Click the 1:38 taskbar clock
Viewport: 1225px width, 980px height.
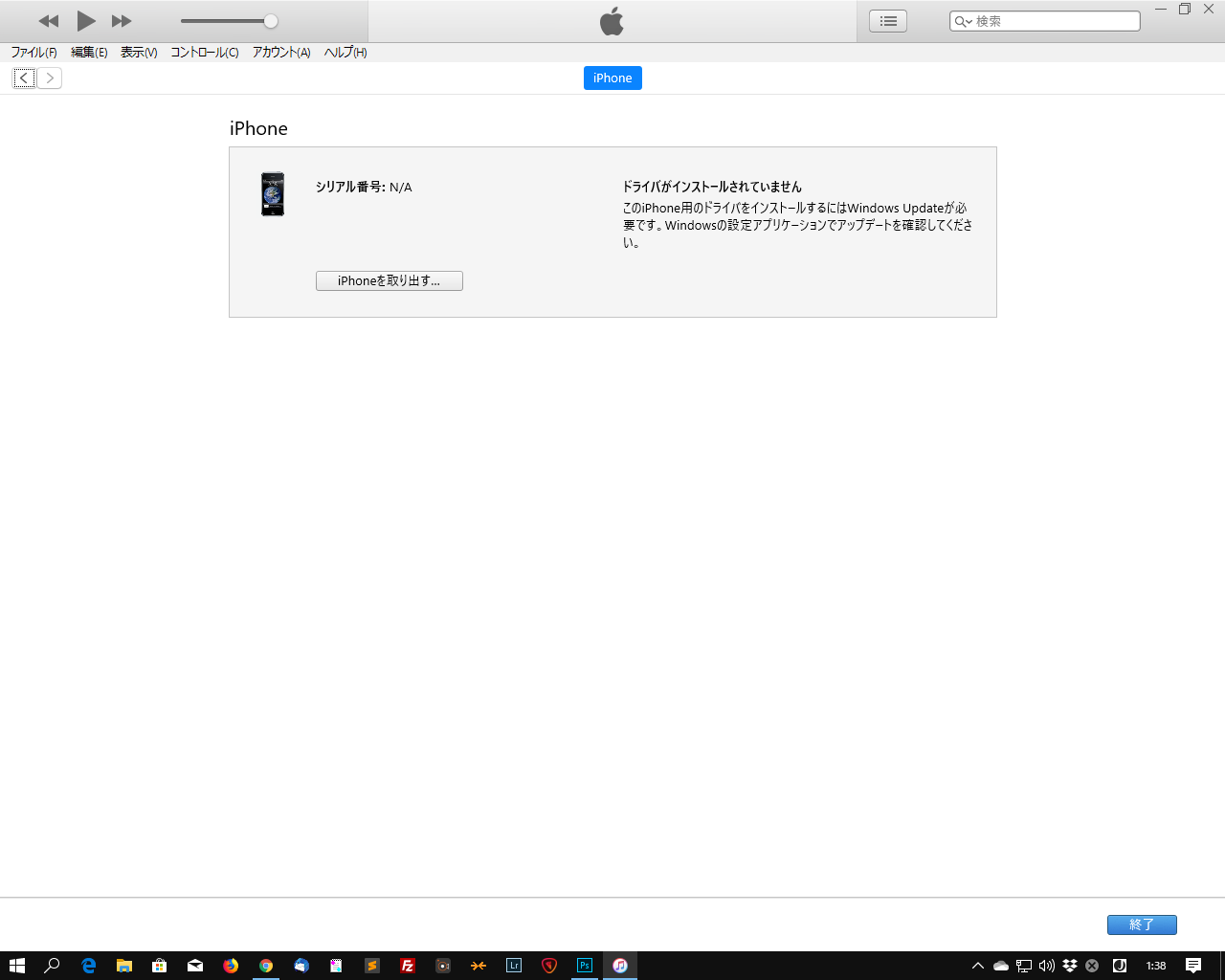pos(1156,966)
